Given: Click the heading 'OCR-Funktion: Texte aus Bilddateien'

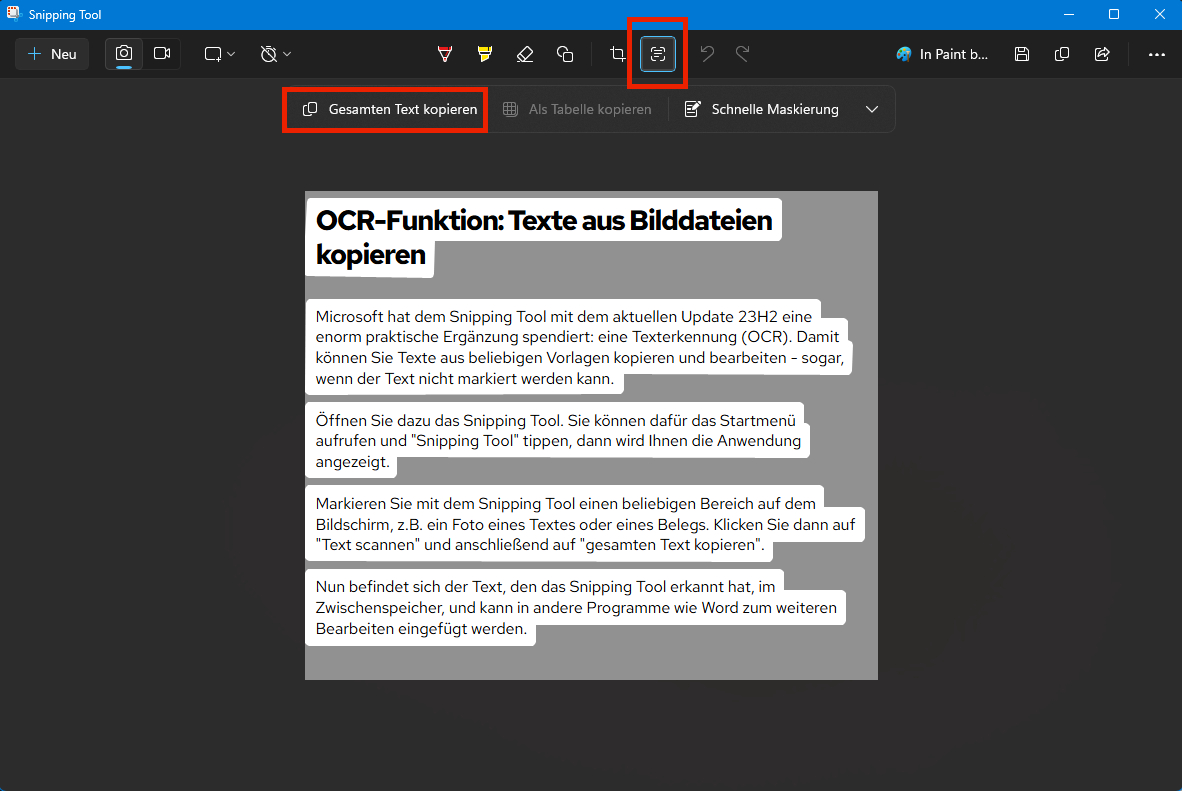Looking at the screenshot, I should point(544,220).
